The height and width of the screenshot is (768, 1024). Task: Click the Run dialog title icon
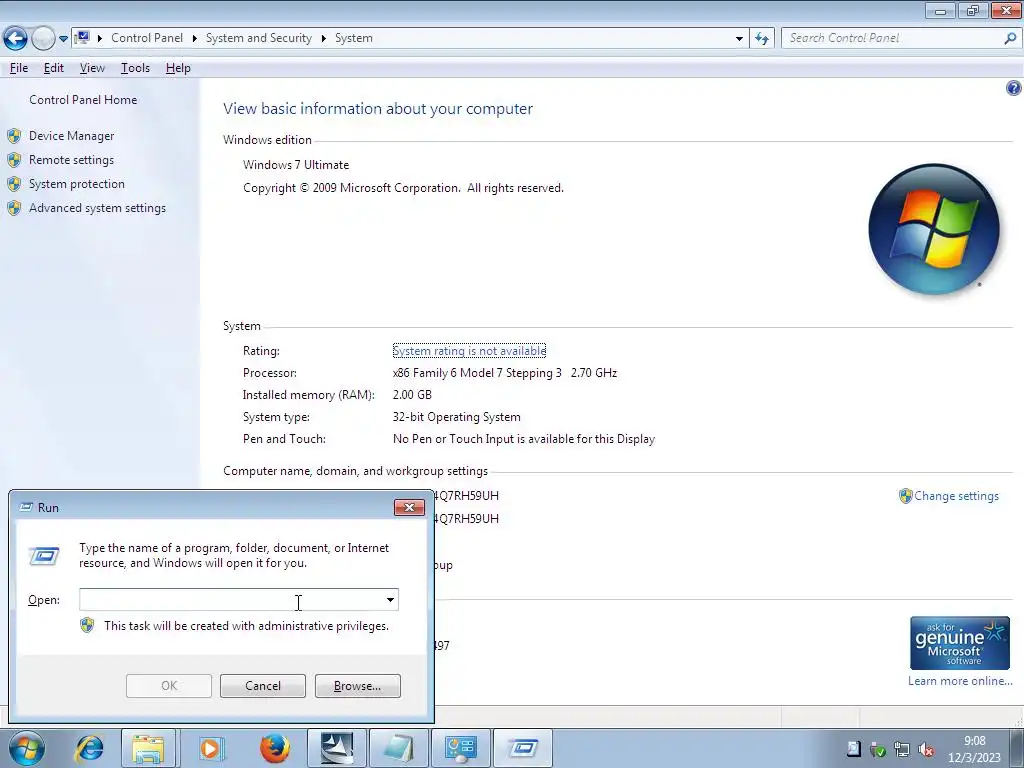click(27, 507)
